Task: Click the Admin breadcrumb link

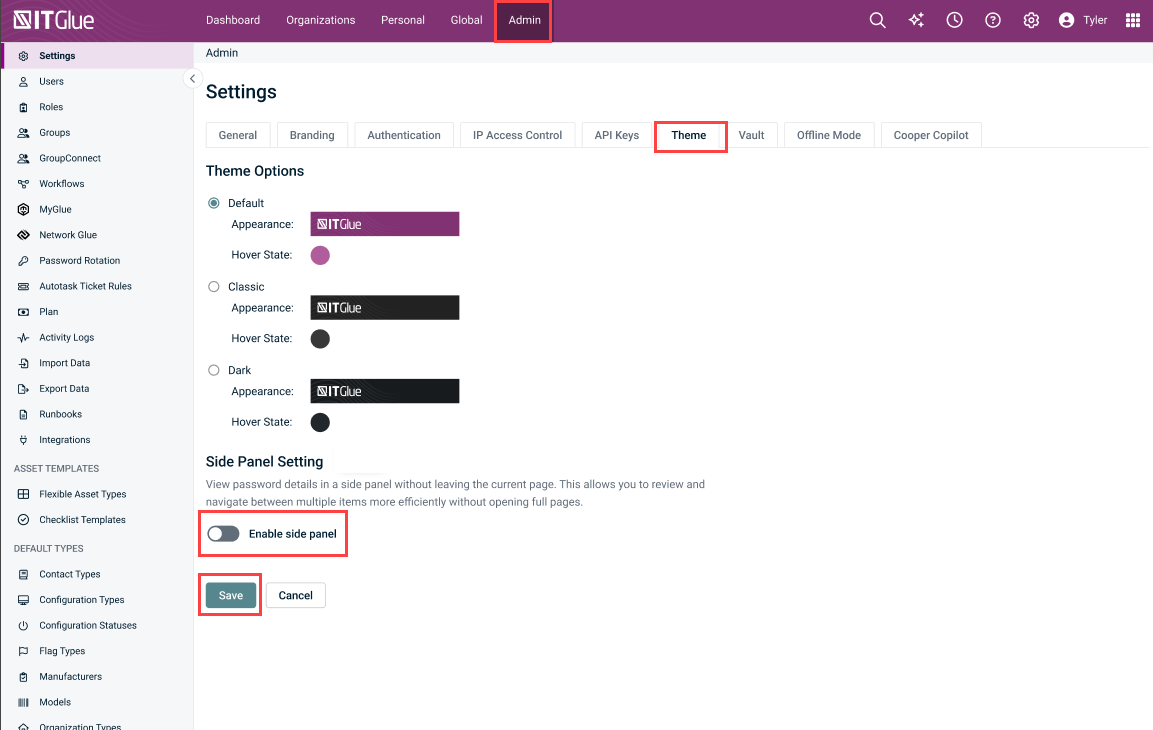Action: tap(222, 53)
